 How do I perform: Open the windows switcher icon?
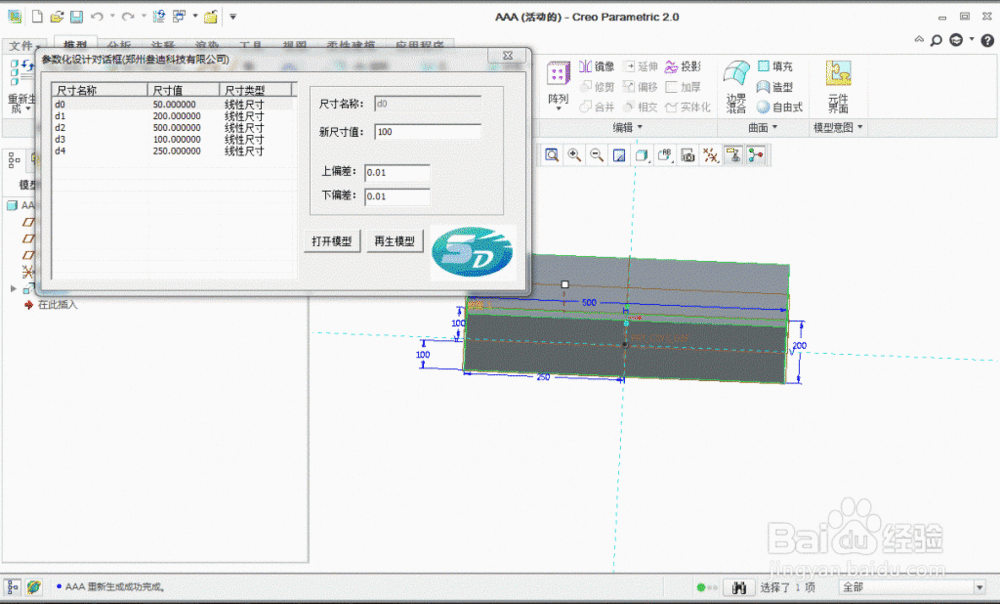(x=180, y=17)
